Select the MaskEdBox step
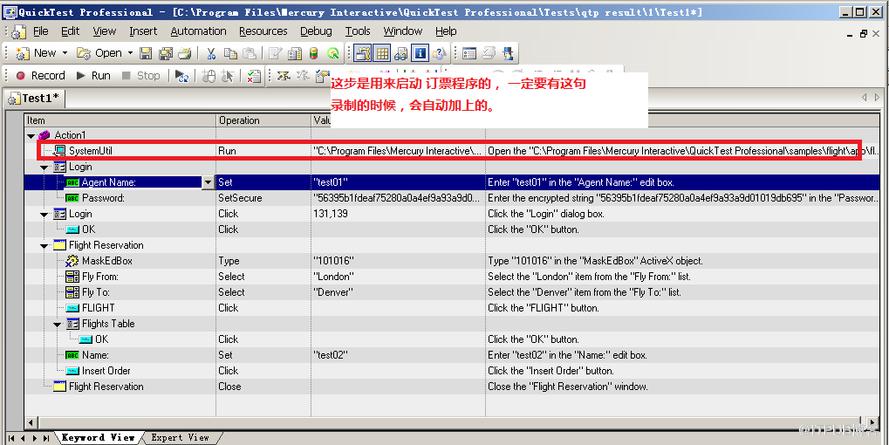889x445 pixels. [451, 261]
